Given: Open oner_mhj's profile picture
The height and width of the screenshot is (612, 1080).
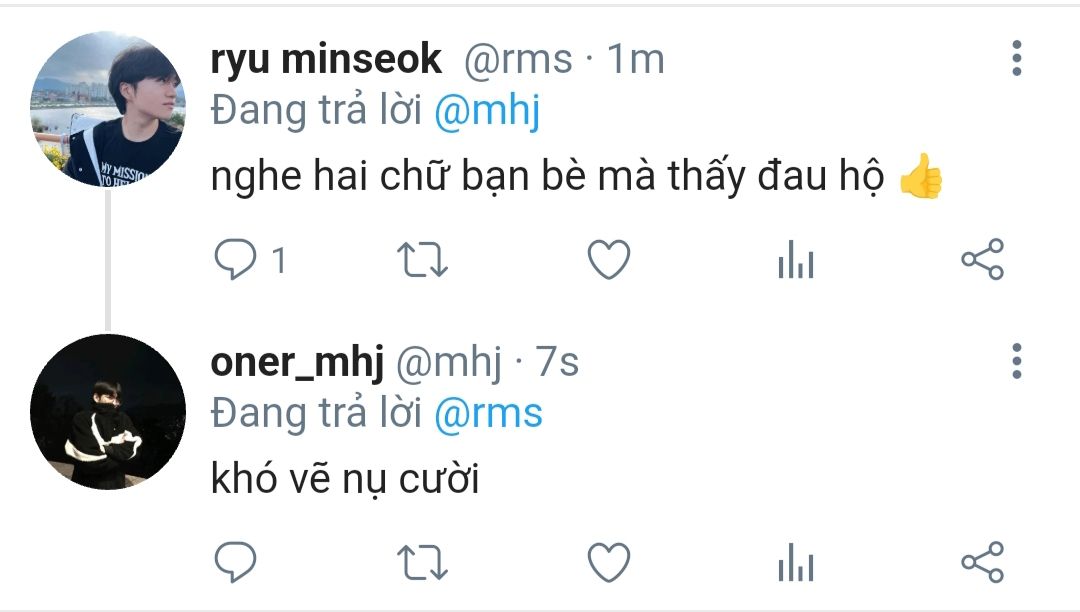Looking at the screenshot, I should click(x=108, y=412).
